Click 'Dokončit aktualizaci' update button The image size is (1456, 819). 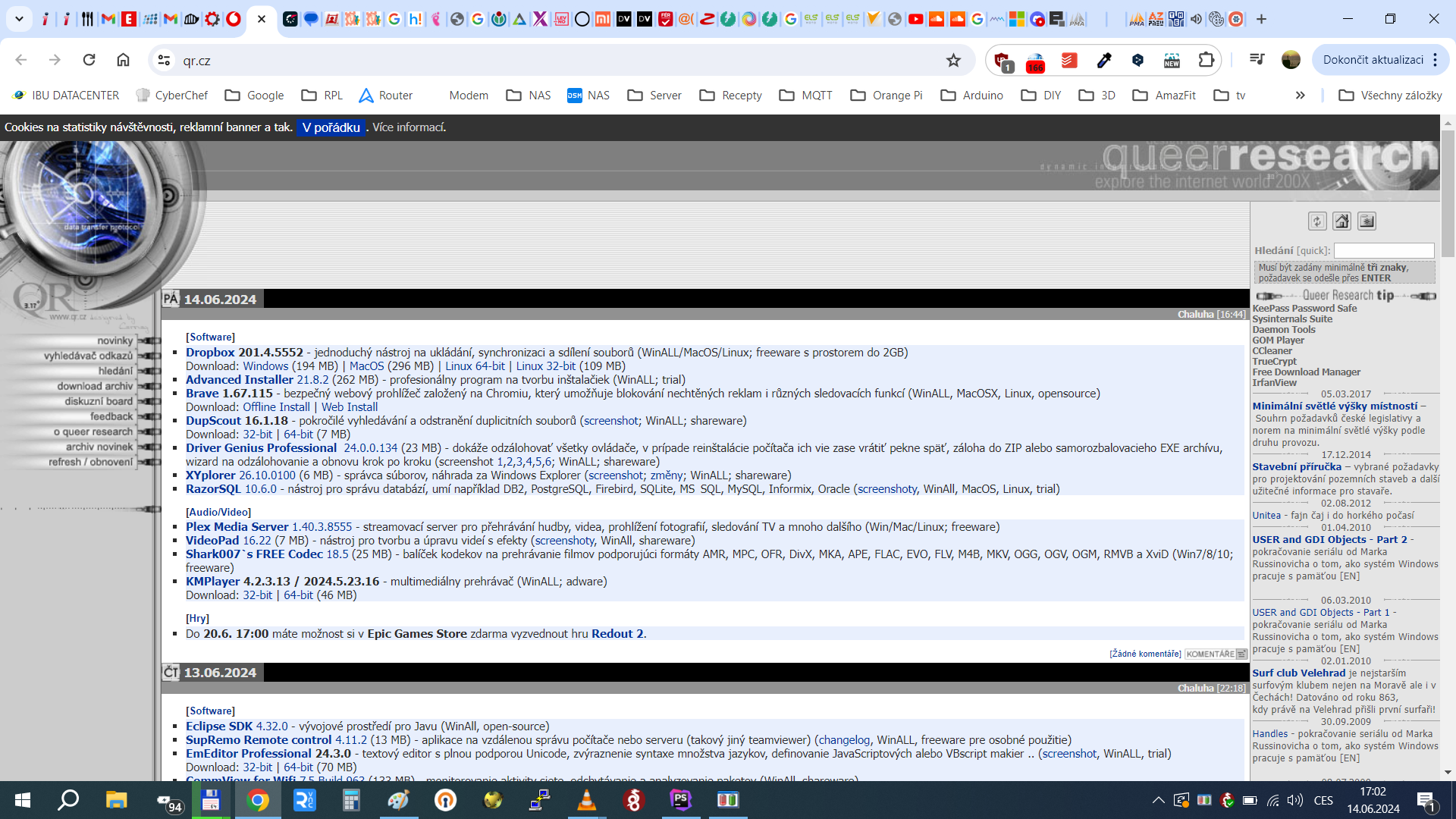pos(1373,60)
